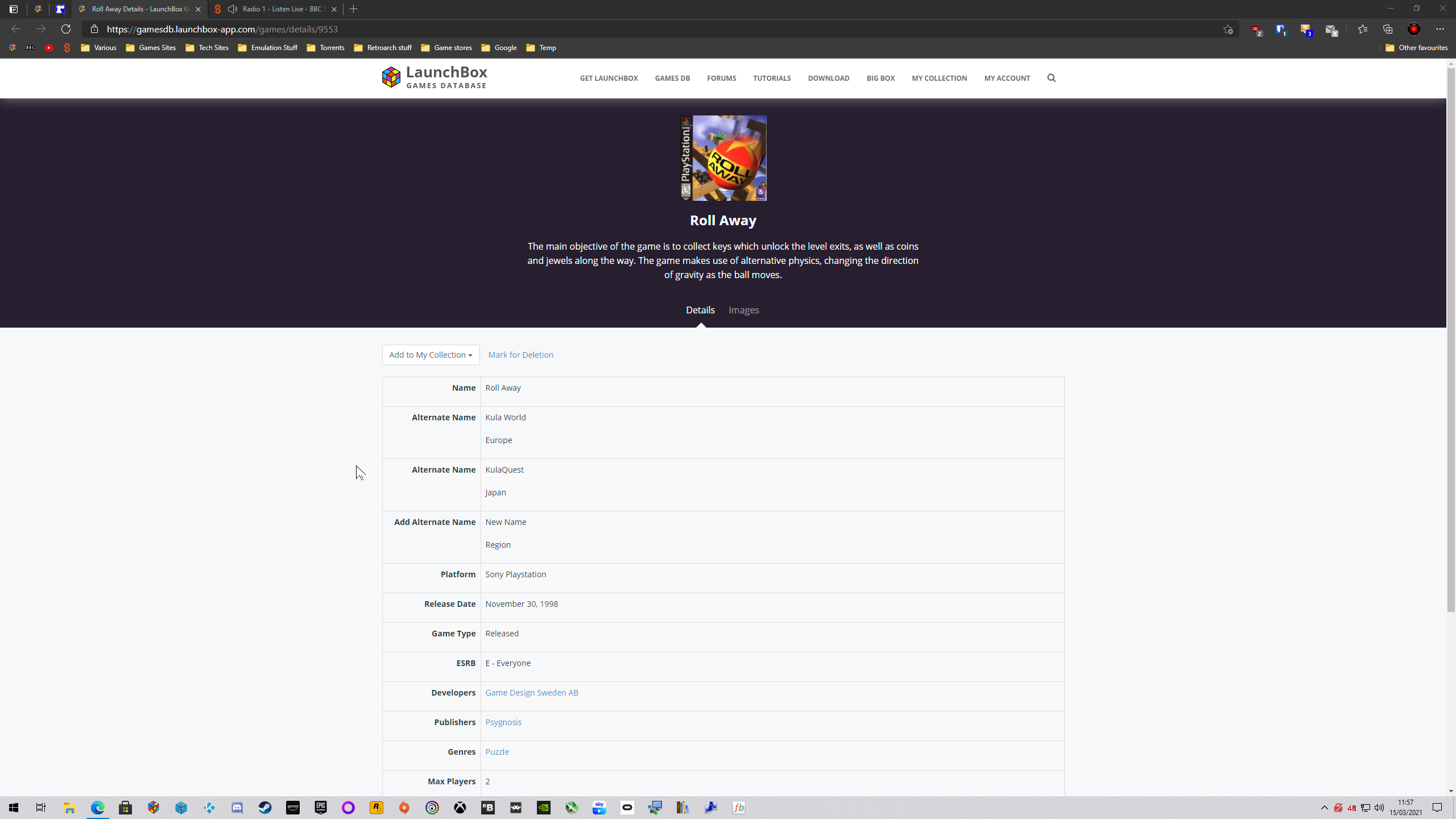Open Game Design Sweden AB developer link
Viewport: 1456px width, 819px height.
[532, 693]
